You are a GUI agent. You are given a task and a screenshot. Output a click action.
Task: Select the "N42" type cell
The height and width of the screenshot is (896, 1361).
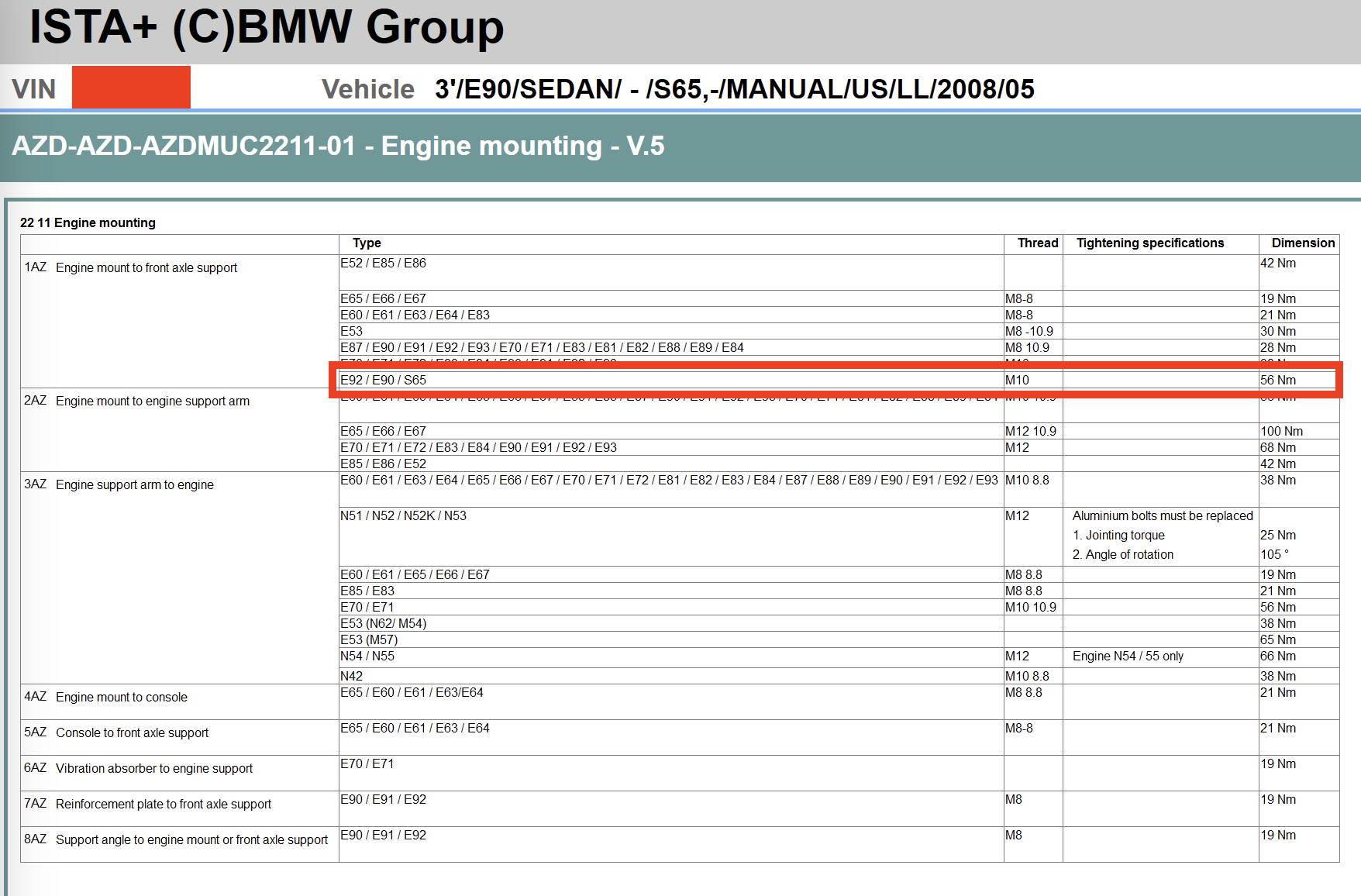pos(352,676)
